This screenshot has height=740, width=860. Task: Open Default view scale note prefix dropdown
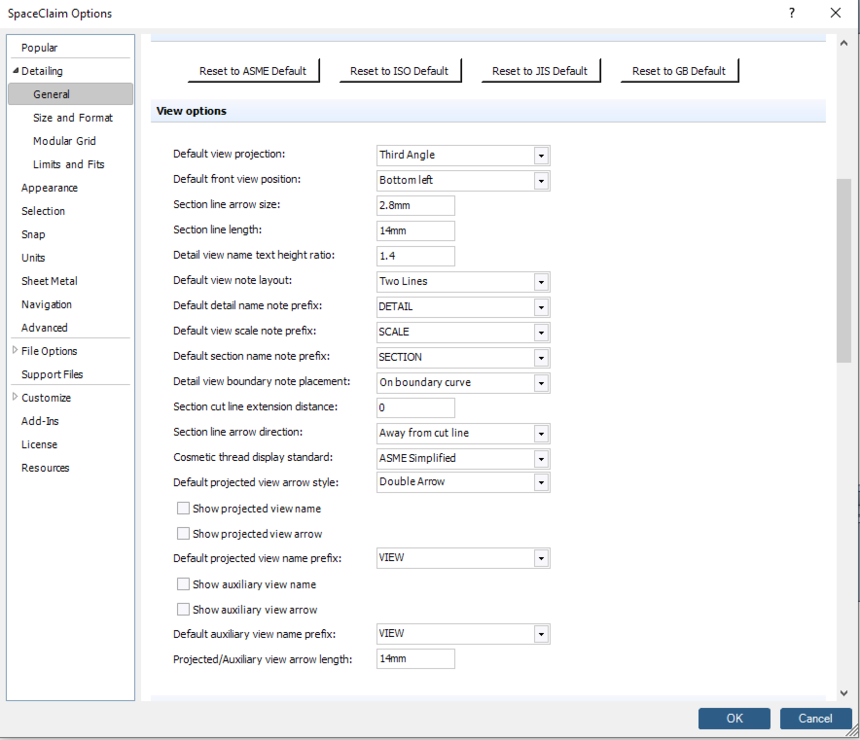pos(541,332)
